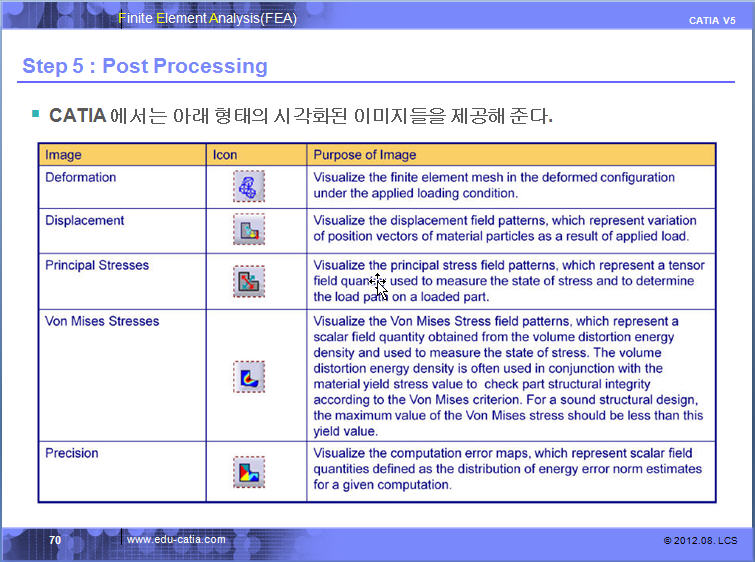The image size is (755, 562).
Task: Click the 'Image' column header
Action: point(63,155)
